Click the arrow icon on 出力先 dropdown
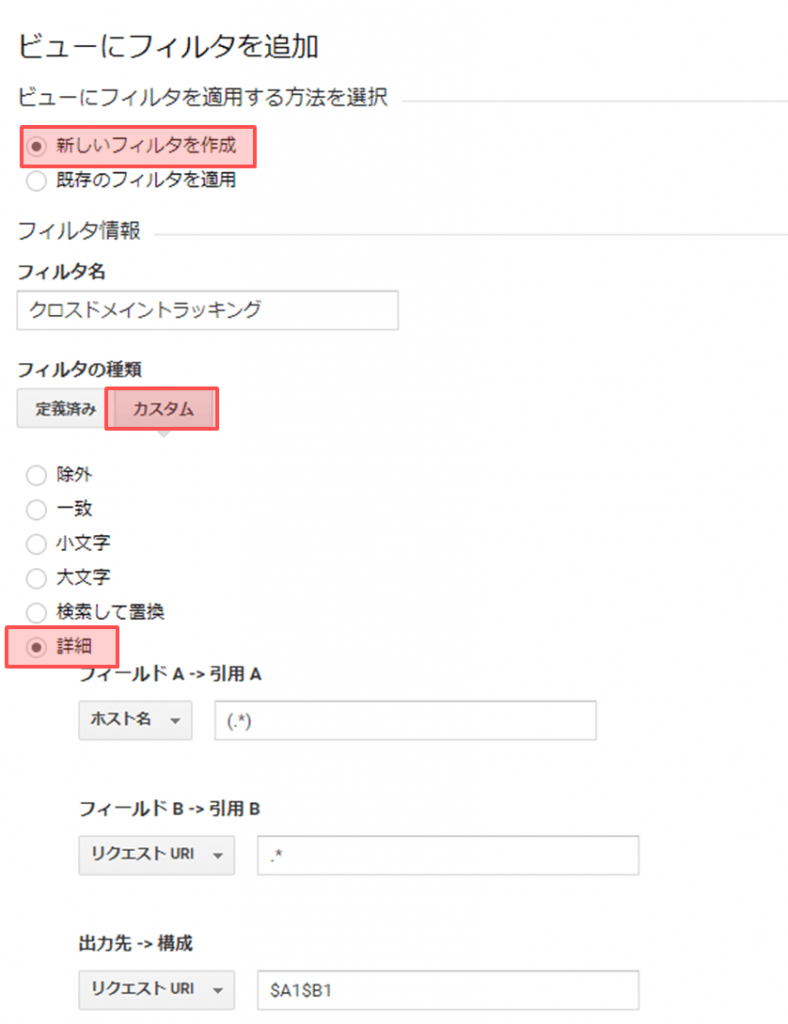The image size is (788, 1024). (218, 989)
